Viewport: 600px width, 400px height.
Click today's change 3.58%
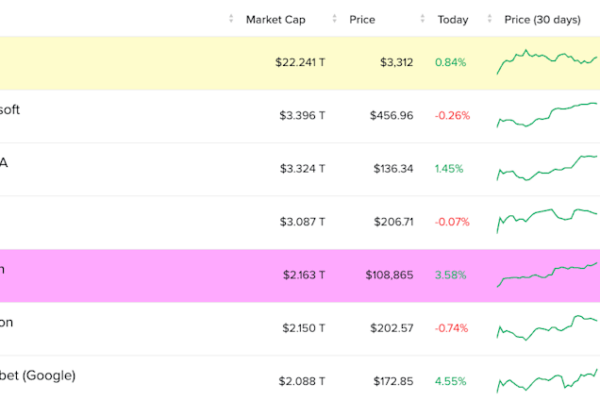pos(450,275)
